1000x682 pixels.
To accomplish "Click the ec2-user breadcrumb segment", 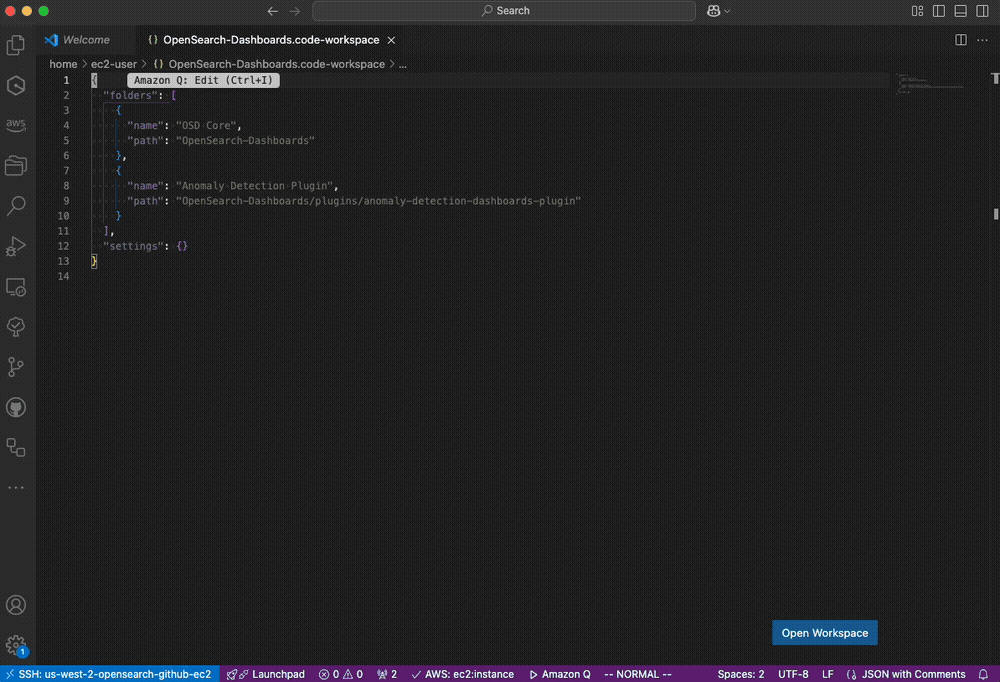I will 114,64.
